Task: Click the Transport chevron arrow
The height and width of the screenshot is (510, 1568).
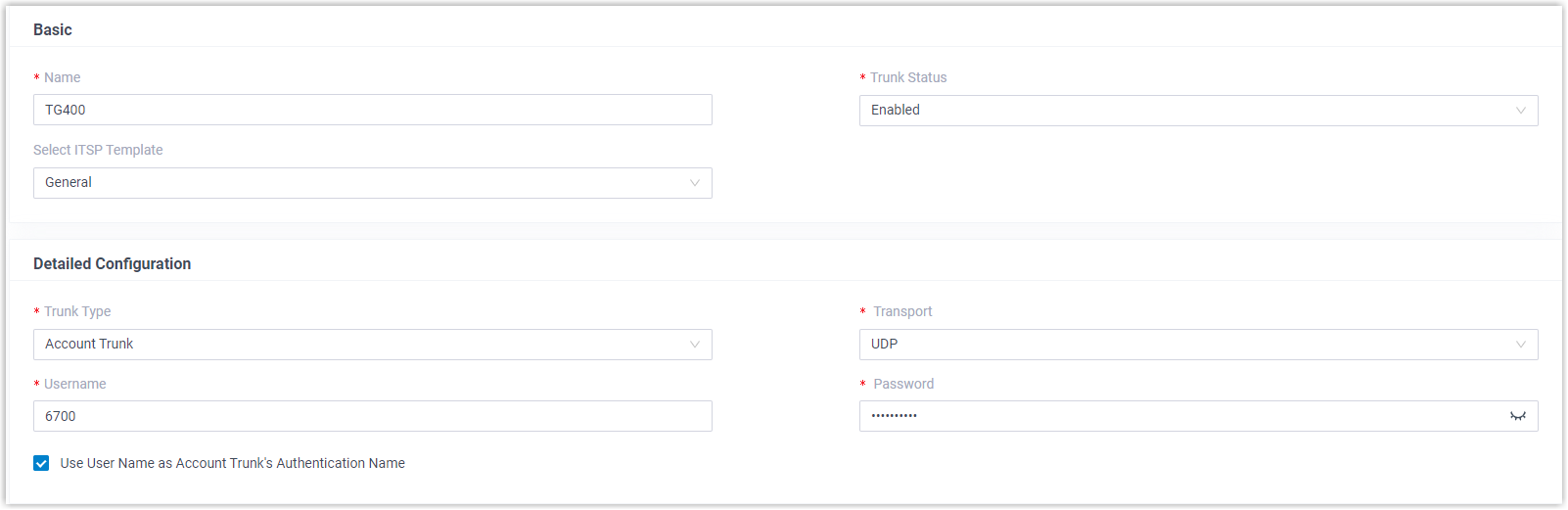Action: 1520,345
